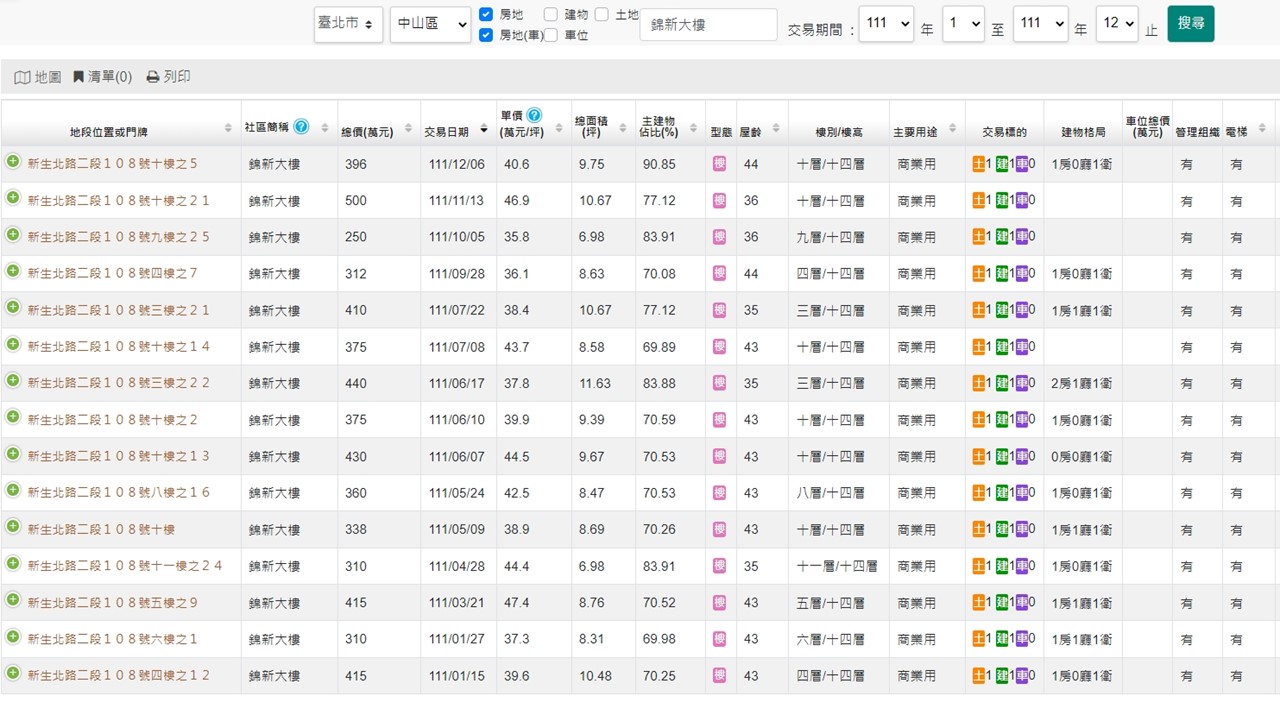Viewport: 1280px width, 720px height.
Task: Click help icon next to 社區簡稱
Action: pyautogui.click(x=301, y=127)
